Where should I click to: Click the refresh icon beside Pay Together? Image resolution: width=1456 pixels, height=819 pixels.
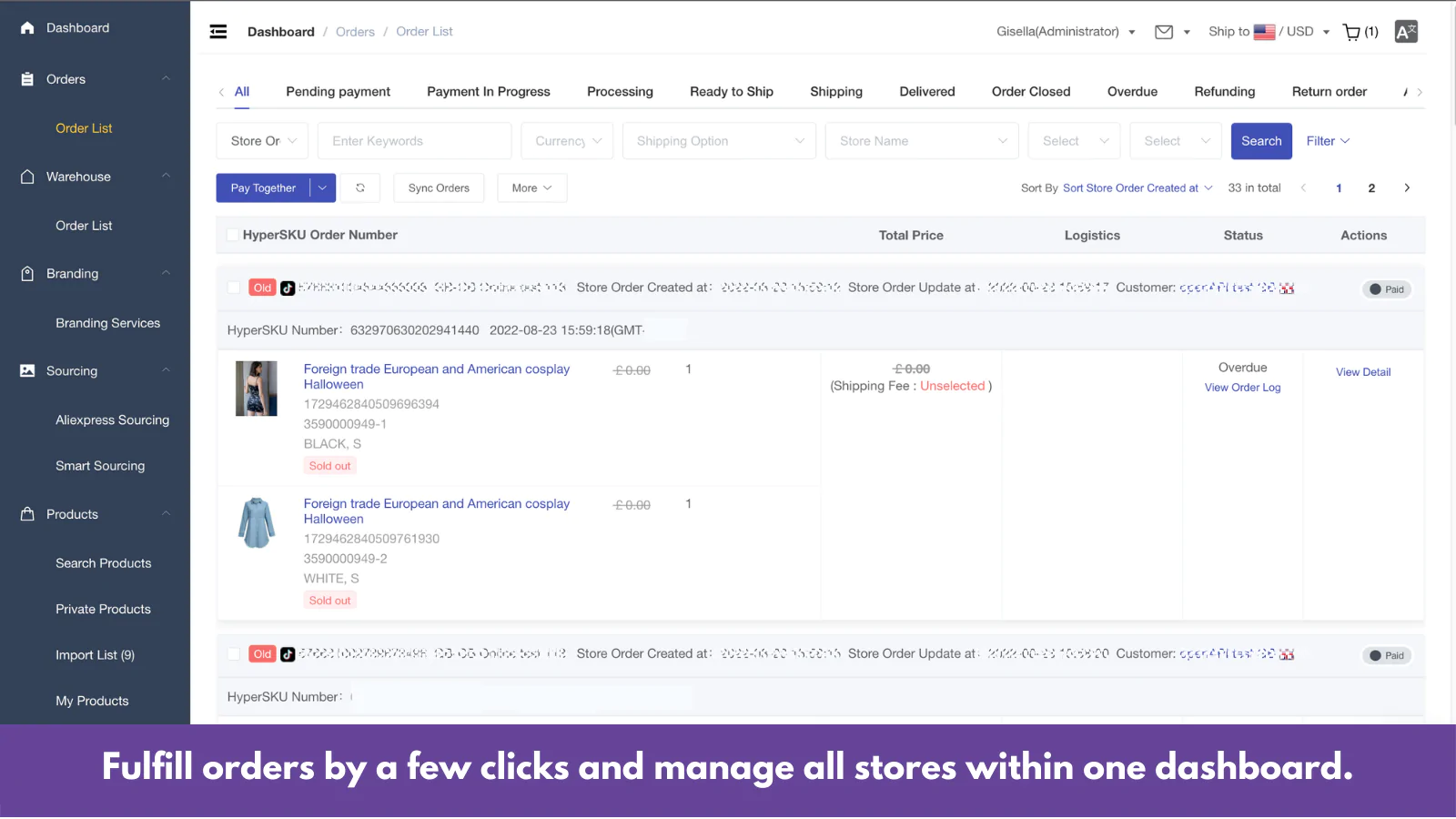360,188
